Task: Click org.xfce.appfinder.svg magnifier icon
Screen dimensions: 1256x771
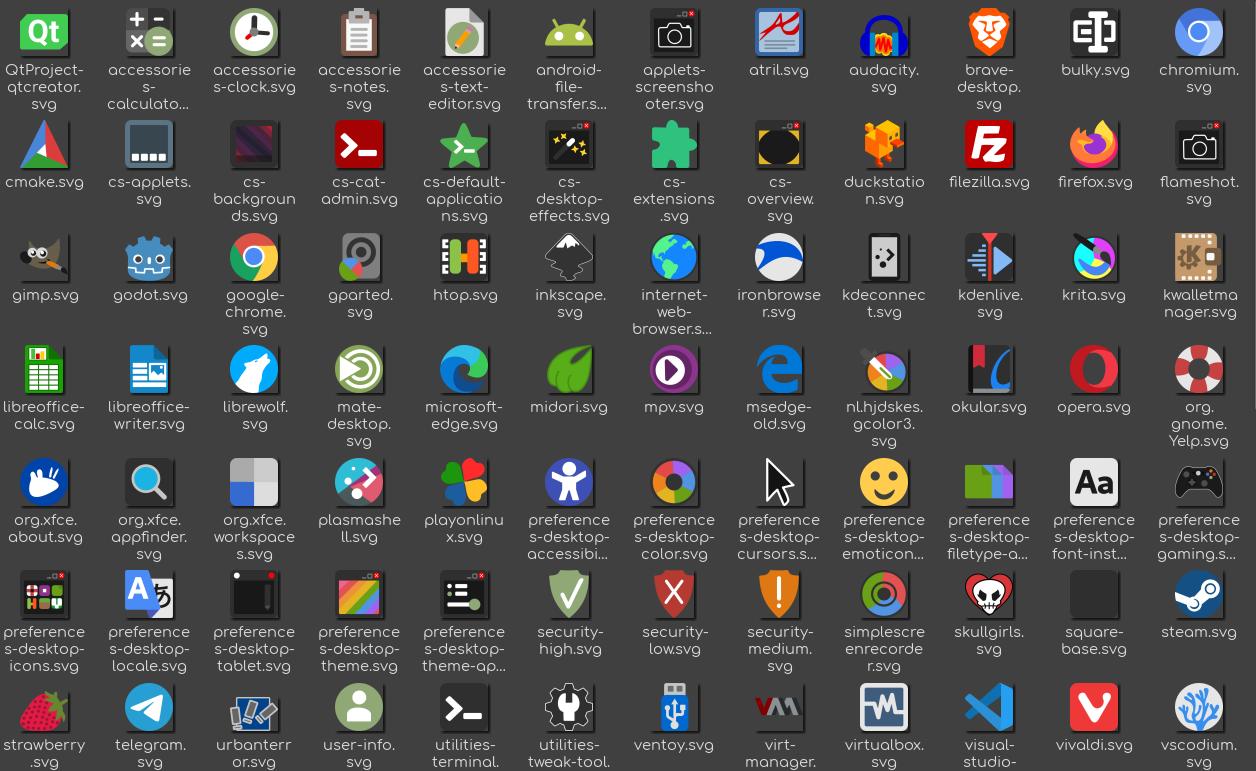Action: pyautogui.click(x=149, y=483)
